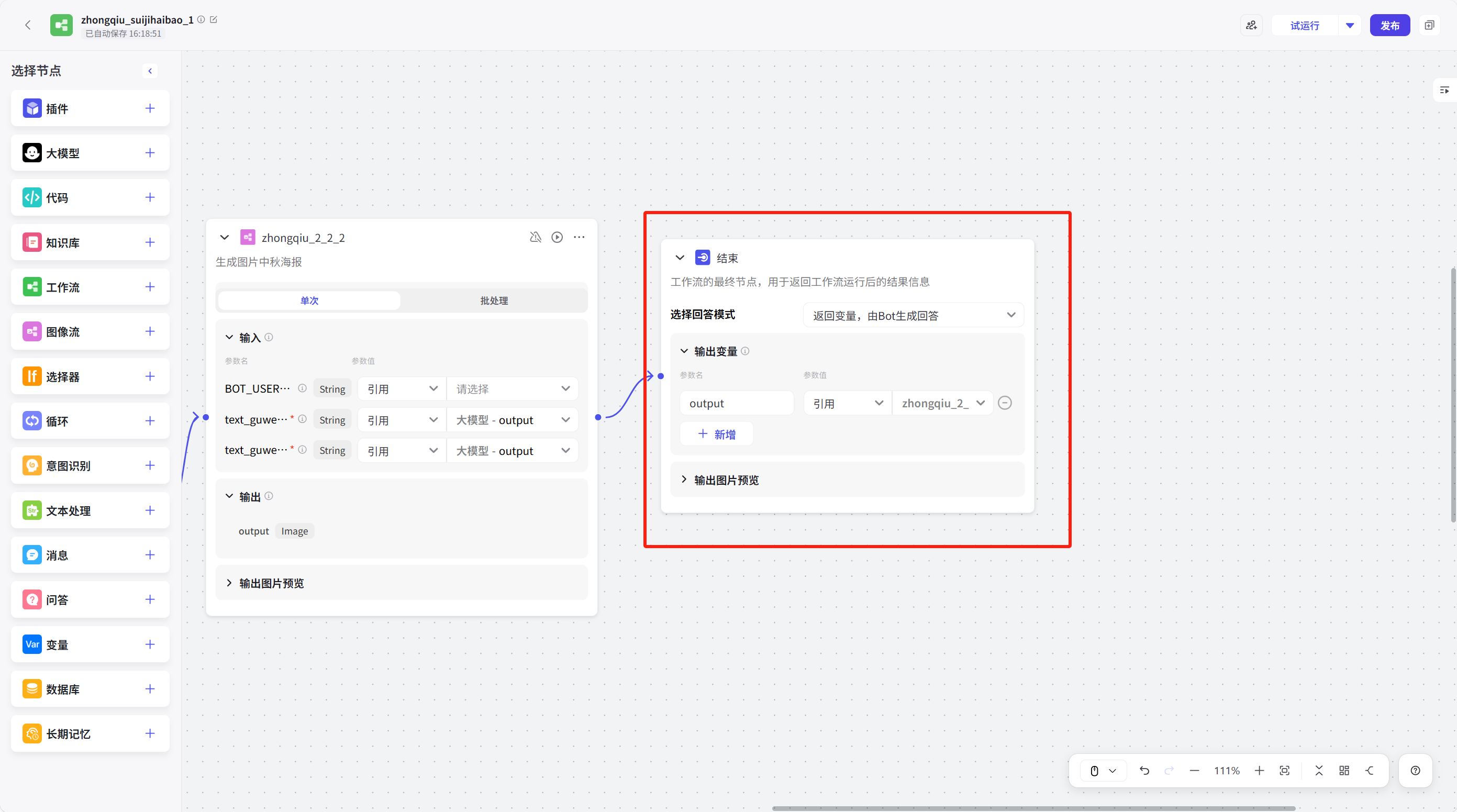Click the Image output type tag

tap(295, 531)
